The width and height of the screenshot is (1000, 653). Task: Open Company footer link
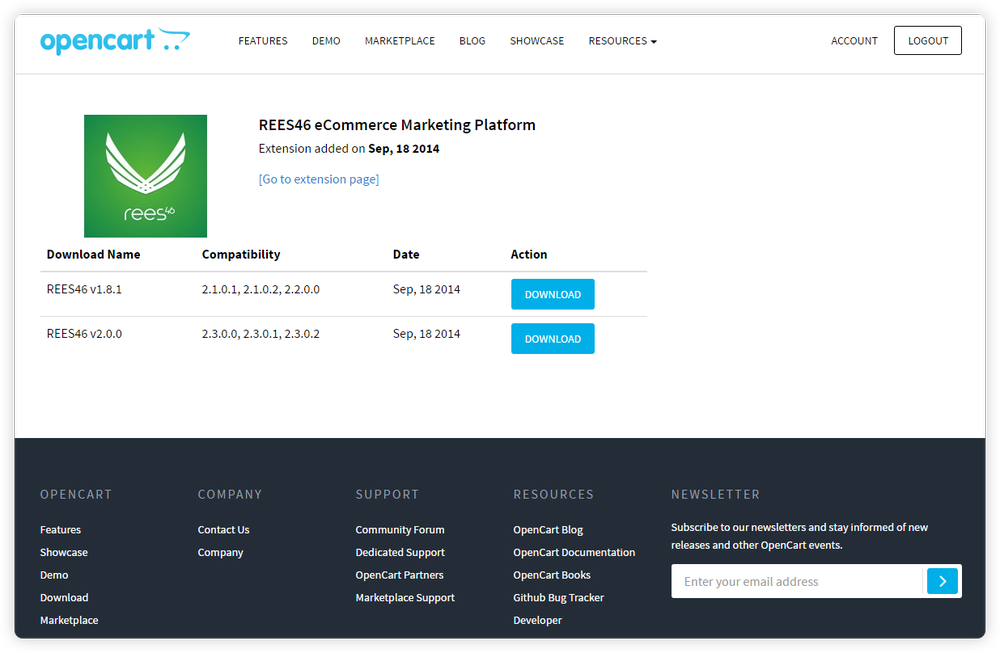coord(221,552)
